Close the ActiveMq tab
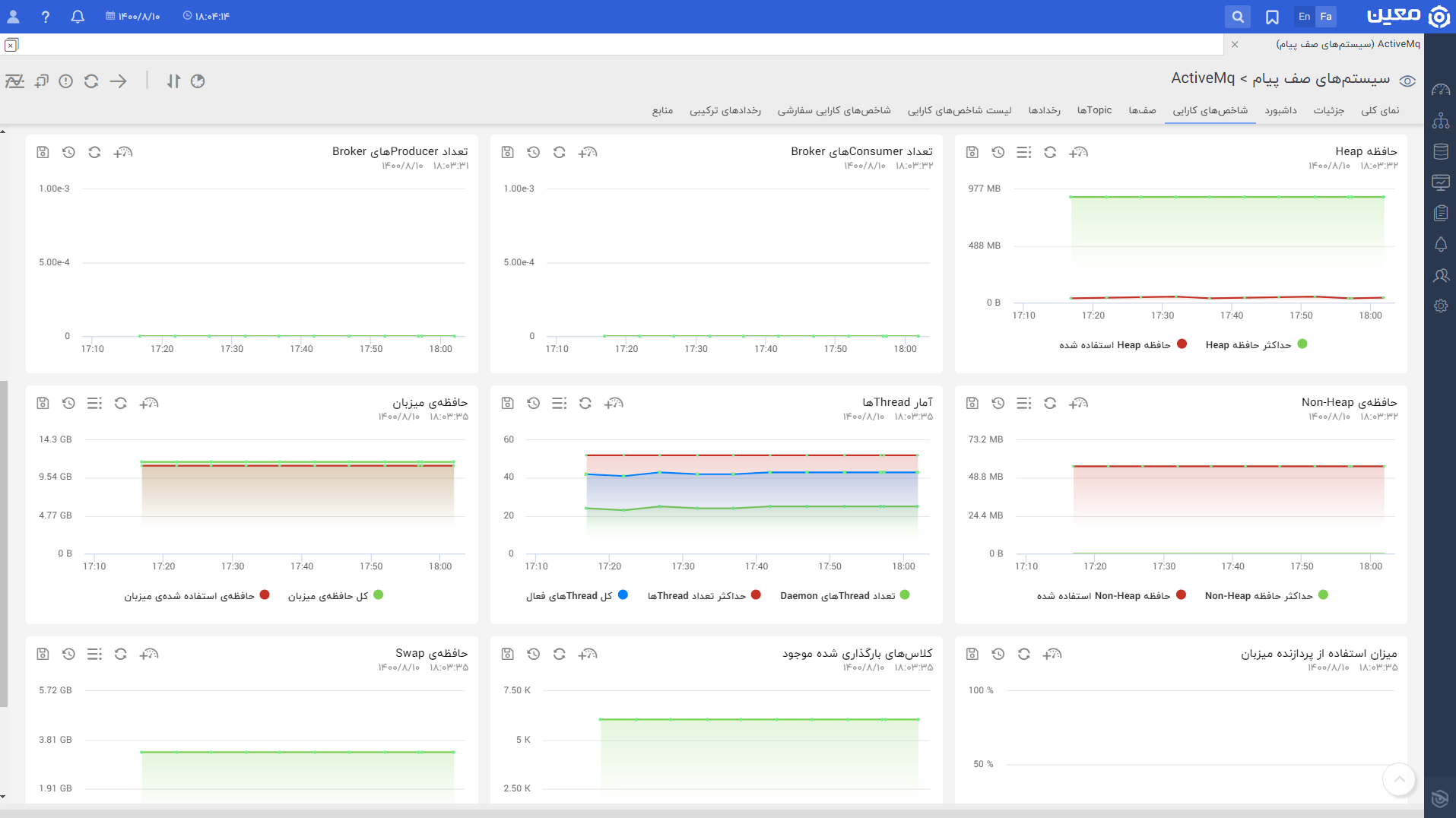This screenshot has height=818, width=1456. (1235, 44)
